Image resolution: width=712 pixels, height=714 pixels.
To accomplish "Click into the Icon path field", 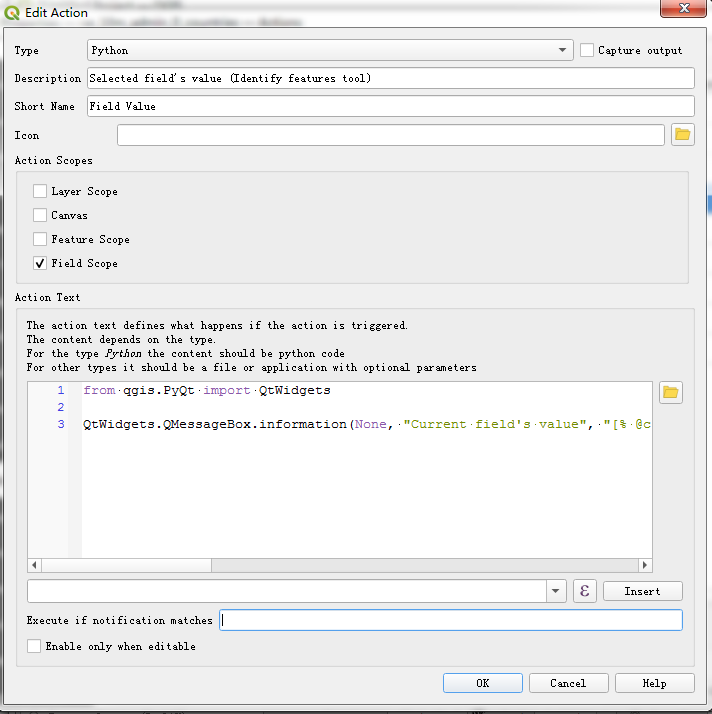I will (391, 135).
